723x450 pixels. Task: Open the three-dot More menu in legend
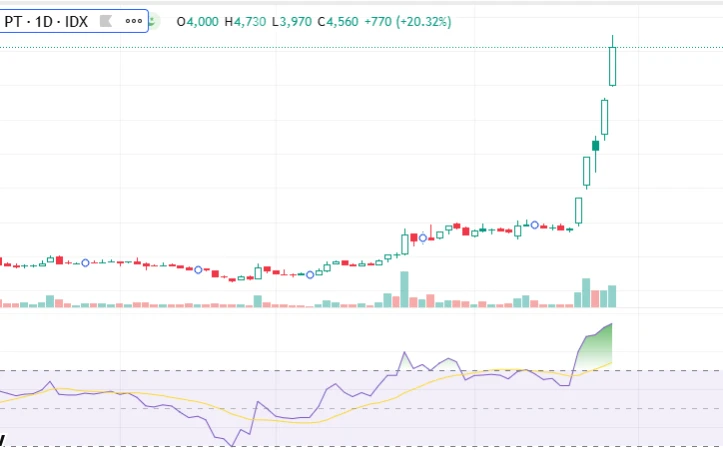tap(133, 21)
